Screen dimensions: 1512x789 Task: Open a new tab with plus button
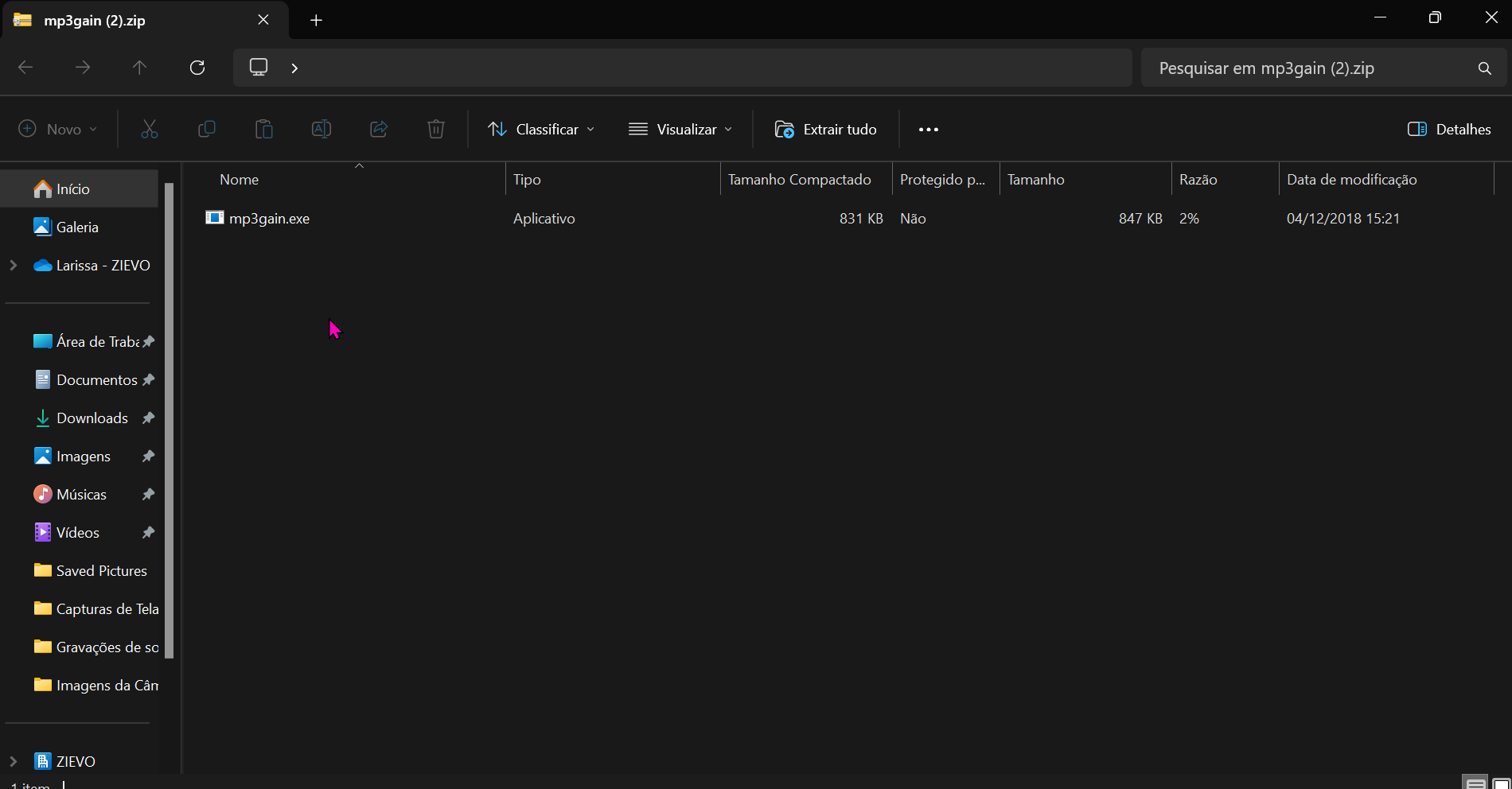coord(316,20)
